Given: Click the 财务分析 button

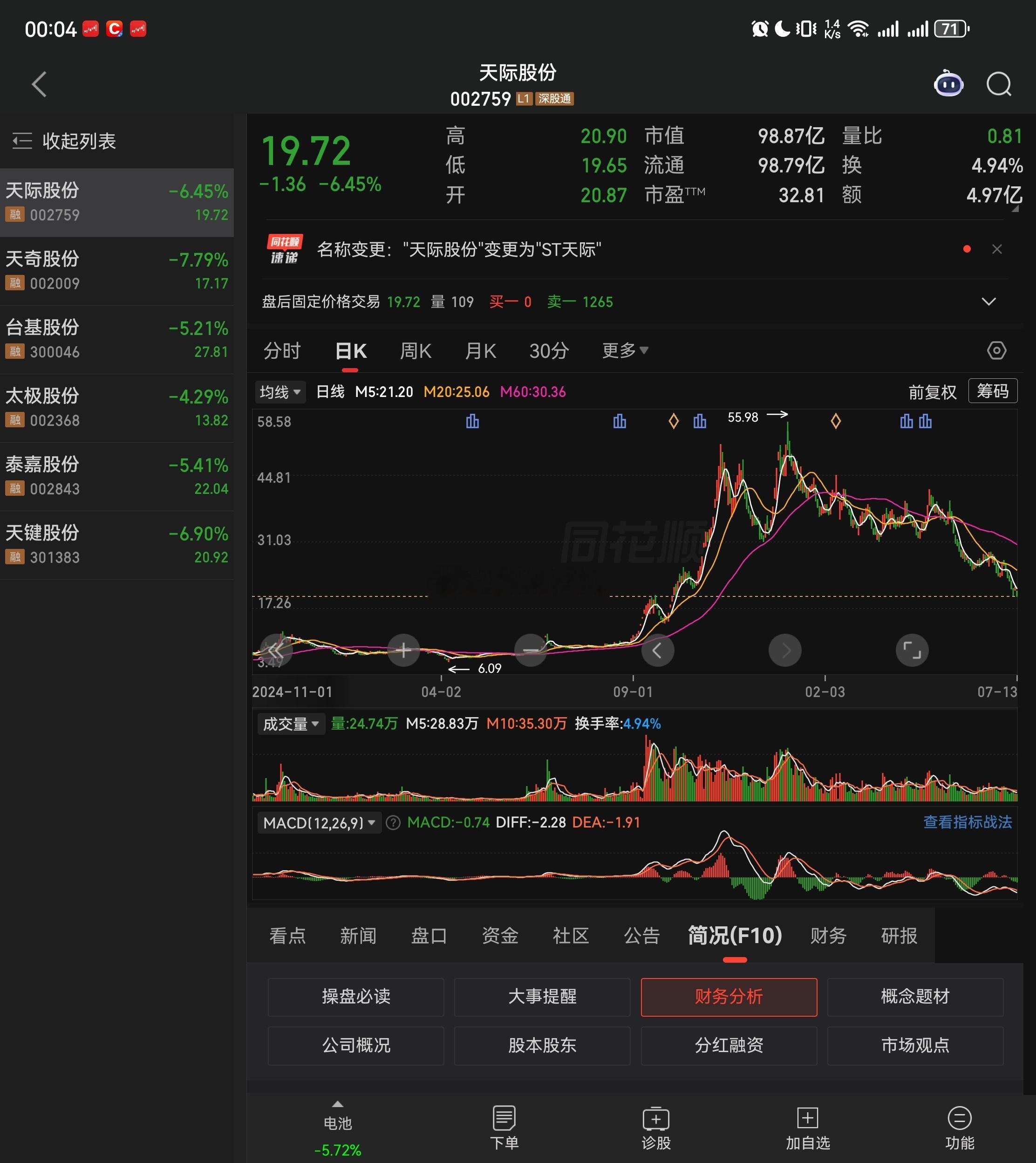Looking at the screenshot, I should click(729, 997).
